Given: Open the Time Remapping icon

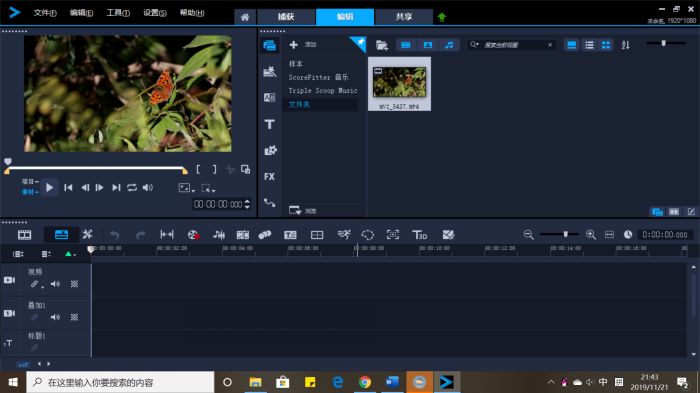Looking at the screenshot, I should [344, 234].
